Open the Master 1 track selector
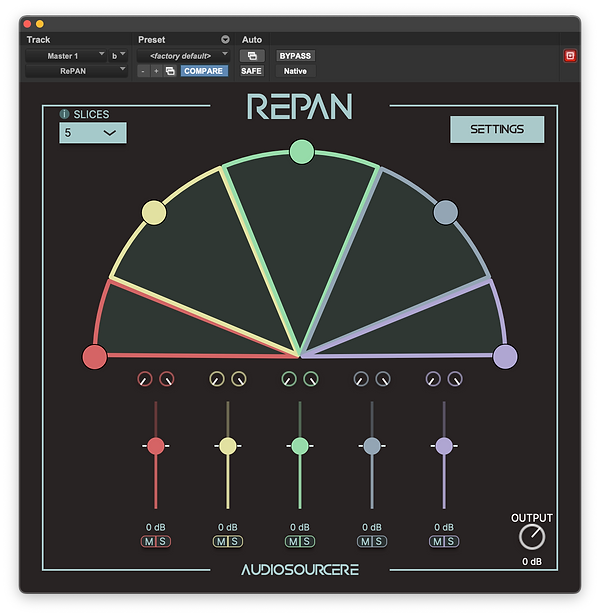This screenshot has height=616, width=600. click(x=66, y=56)
